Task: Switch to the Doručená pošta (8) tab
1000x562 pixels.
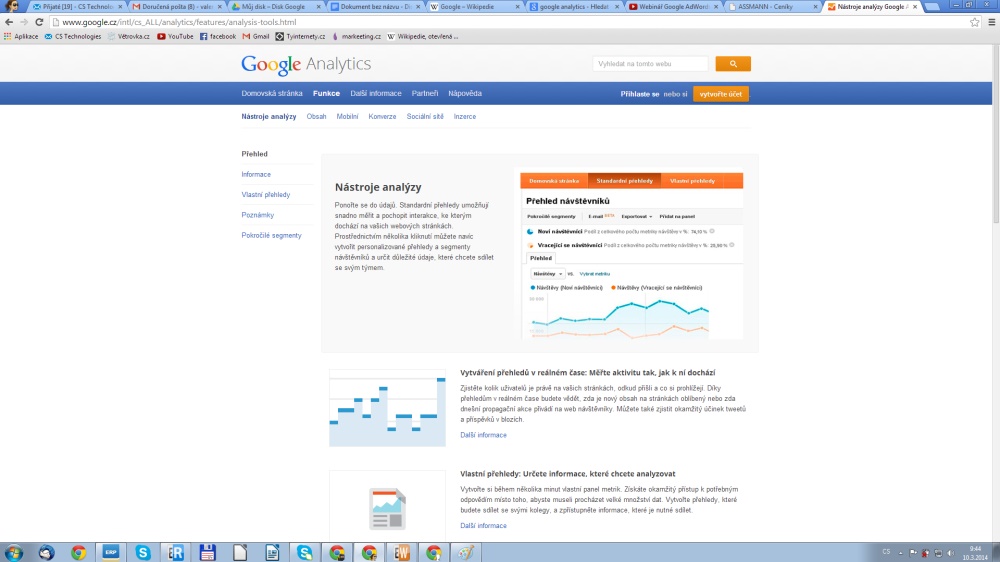Action: pos(175,6)
